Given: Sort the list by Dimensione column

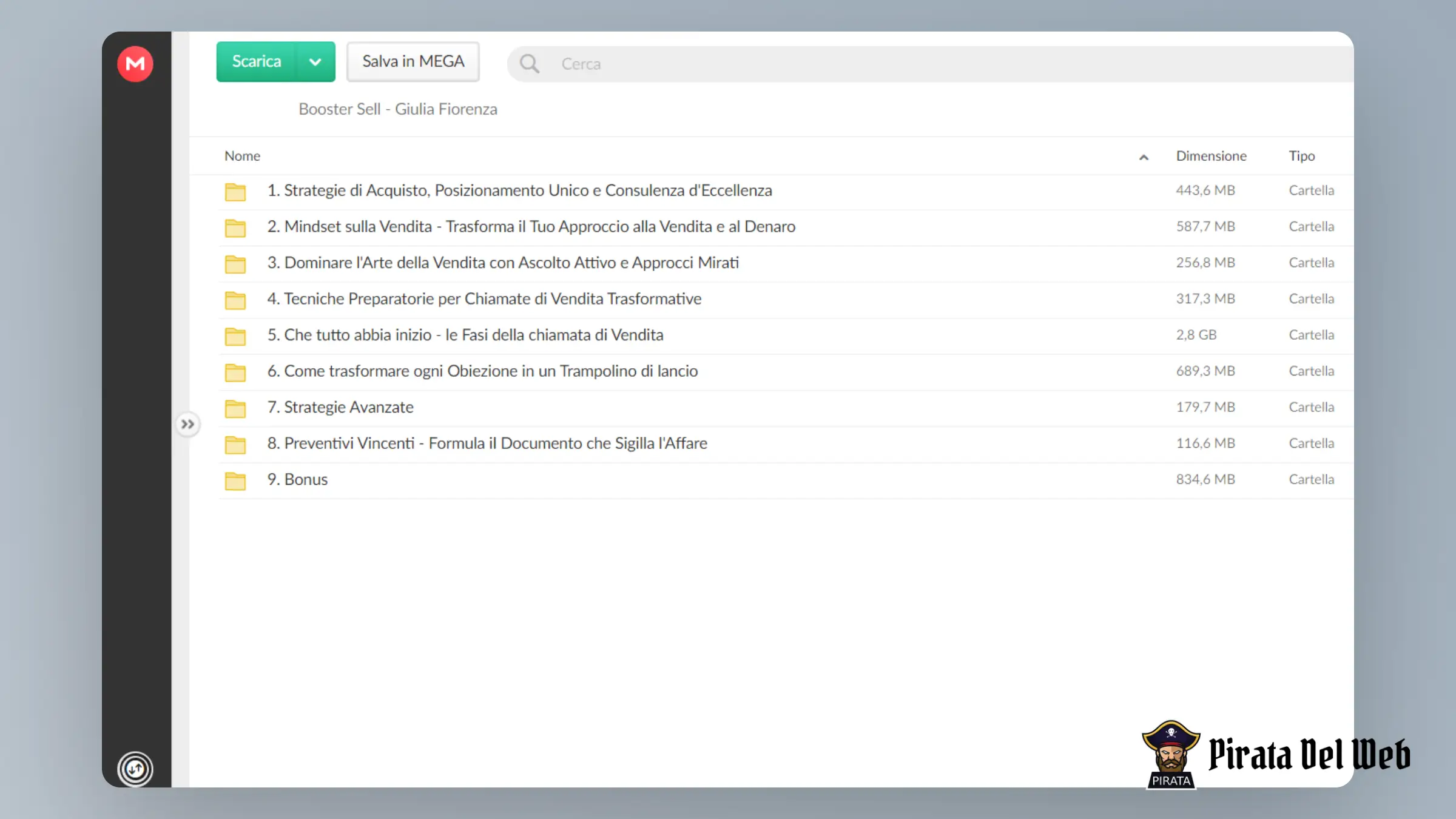Looking at the screenshot, I should 1212,156.
